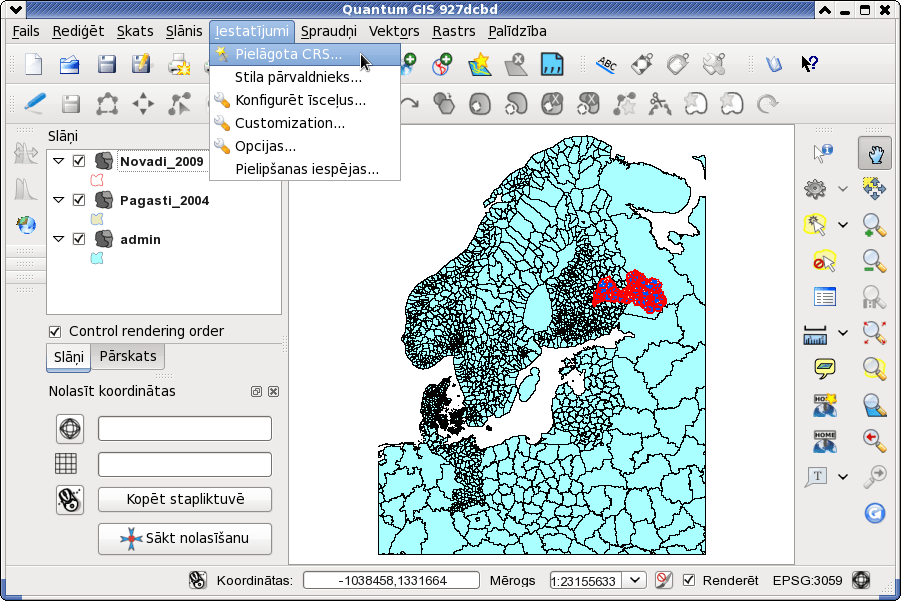This screenshot has width=901, height=601.
Task: Click the New Shapefile Layer star icon
Action: [x=480, y=65]
